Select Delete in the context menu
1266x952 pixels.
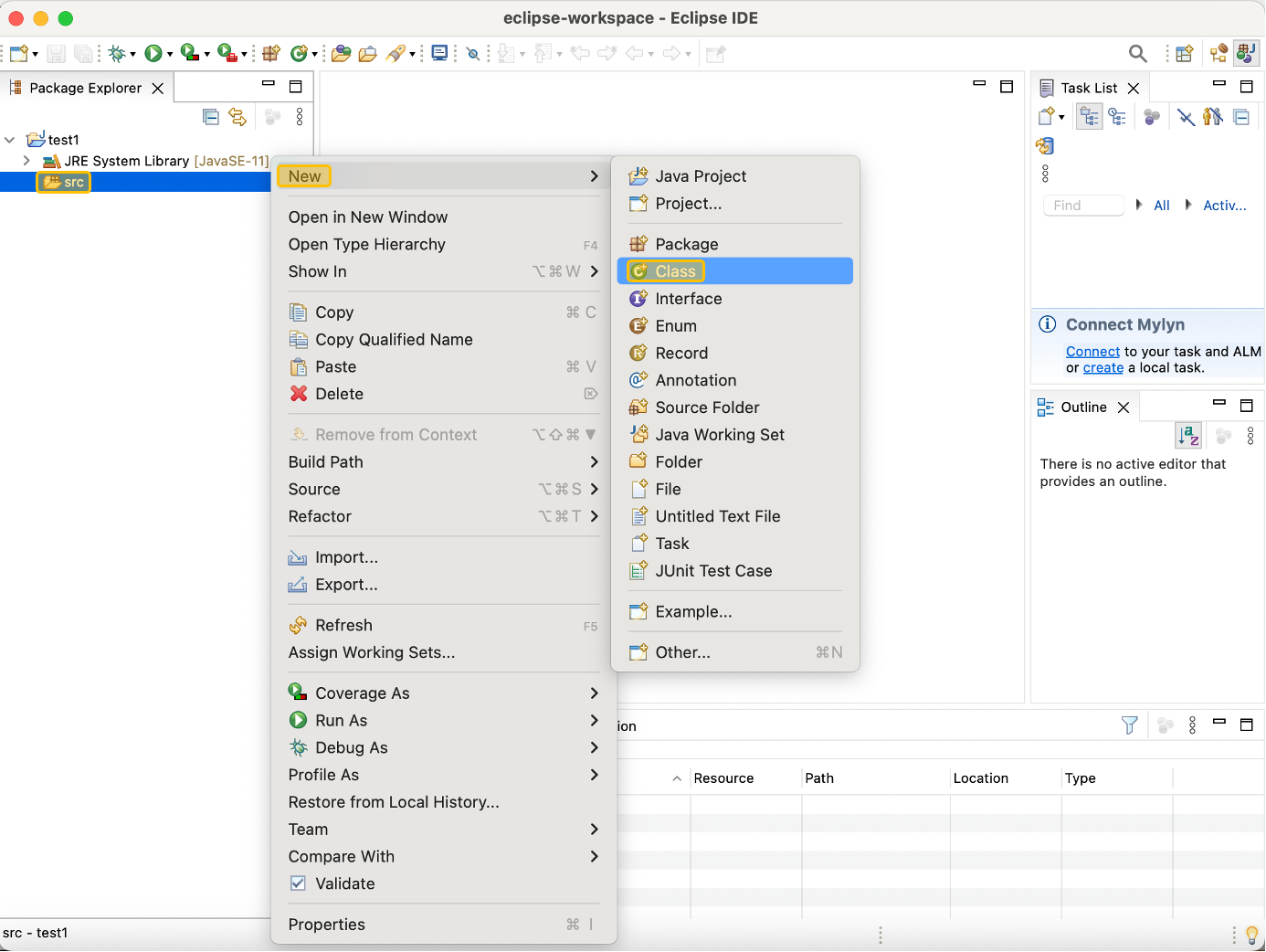(443, 394)
